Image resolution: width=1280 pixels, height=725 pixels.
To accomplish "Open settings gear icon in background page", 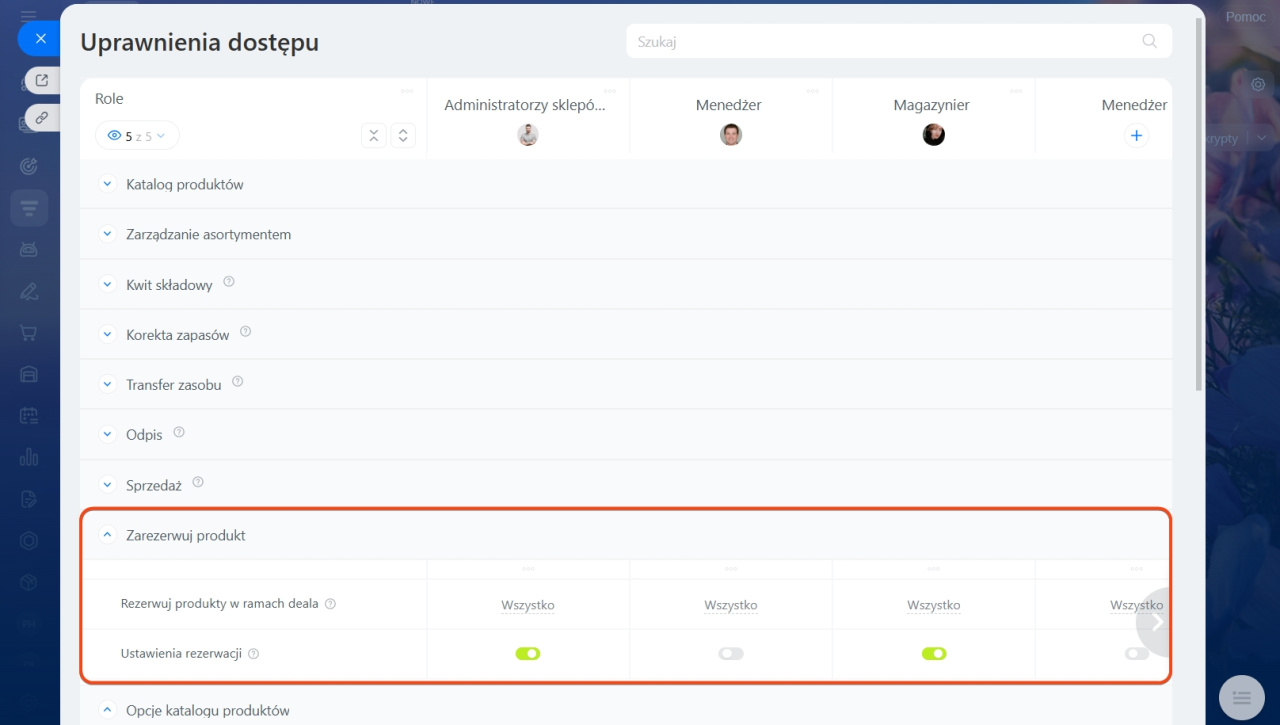I will (x=1258, y=85).
